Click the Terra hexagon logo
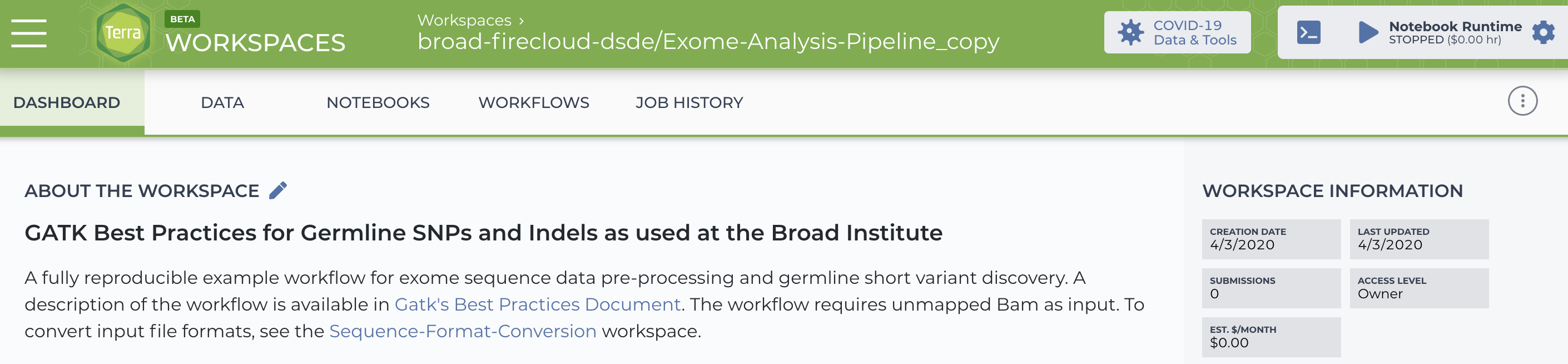This screenshot has width=1568, height=364. click(x=123, y=33)
